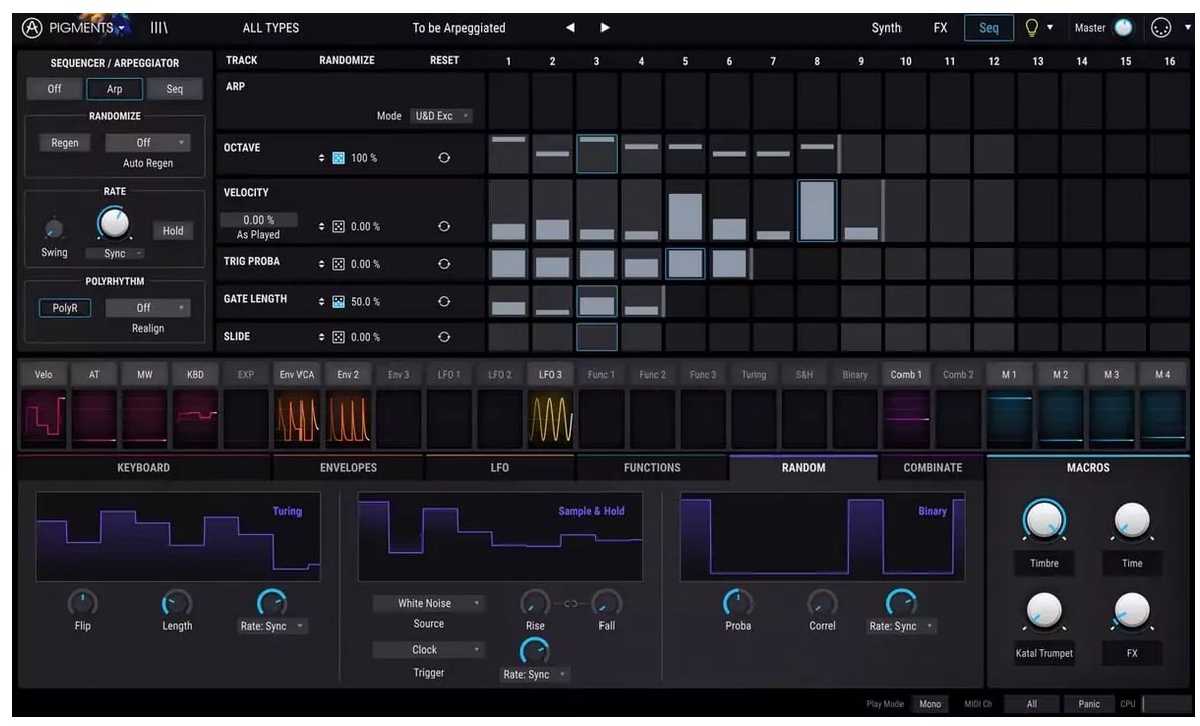Image resolution: width=1200 pixels, height=726 pixels.
Task: Select the M 1 macro modulation source
Action: pos(1009,374)
